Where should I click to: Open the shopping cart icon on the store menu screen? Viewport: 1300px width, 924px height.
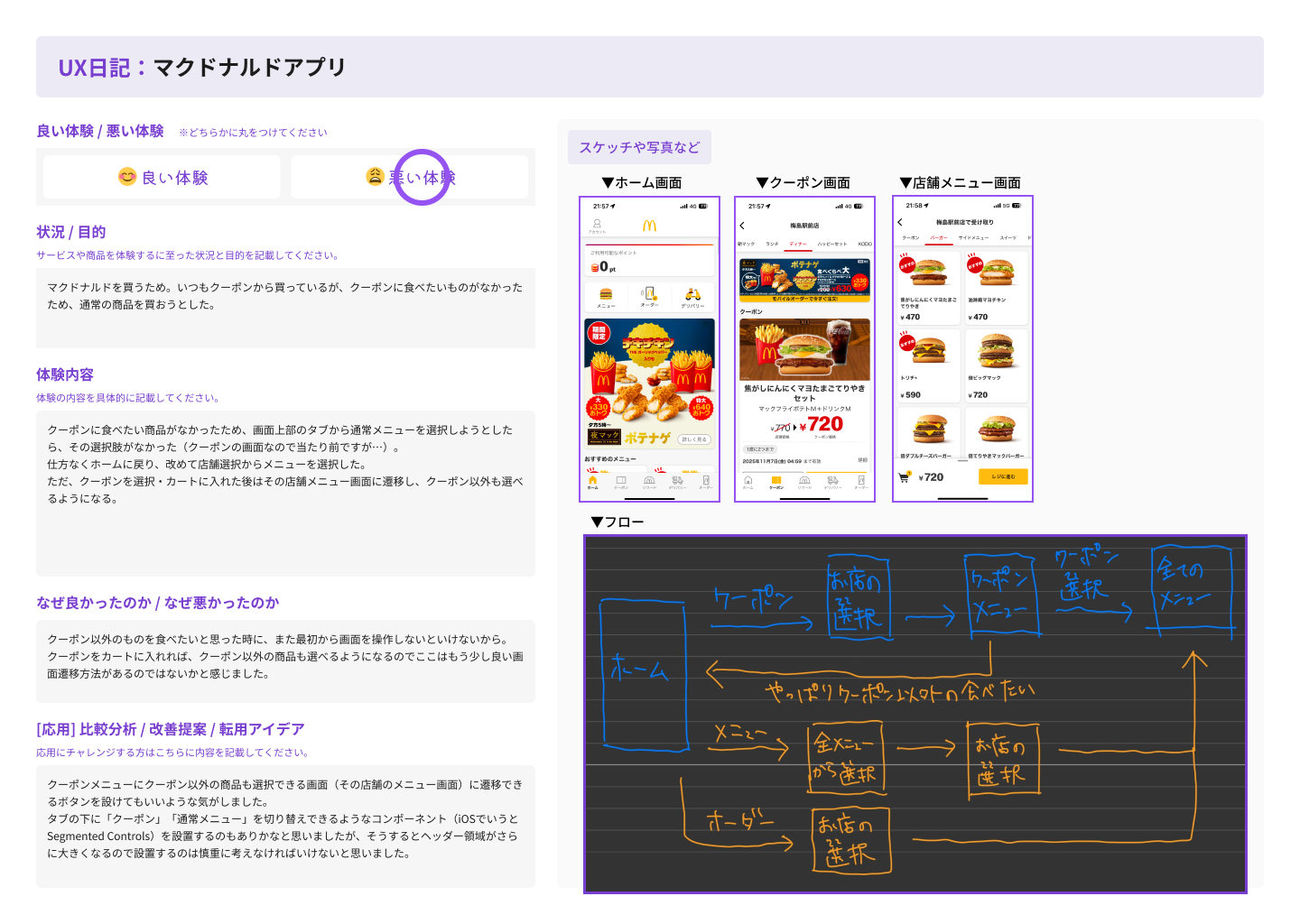click(x=904, y=477)
